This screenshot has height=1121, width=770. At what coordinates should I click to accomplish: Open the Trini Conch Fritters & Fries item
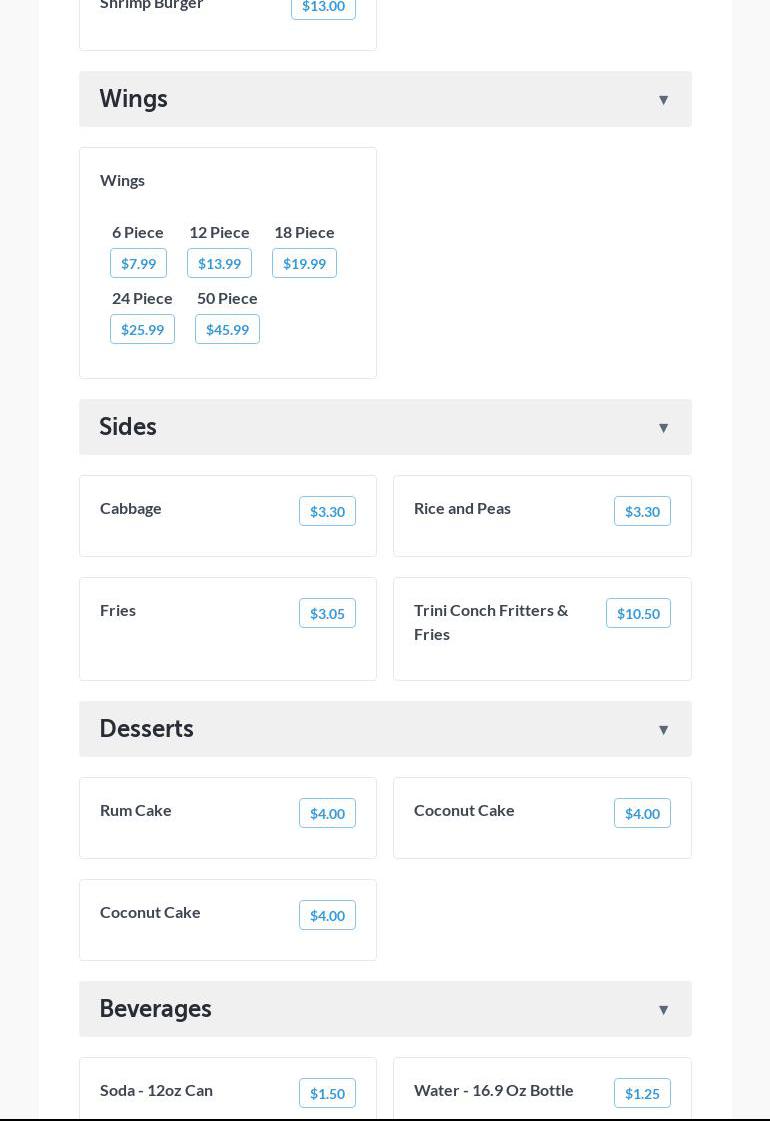(x=491, y=621)
